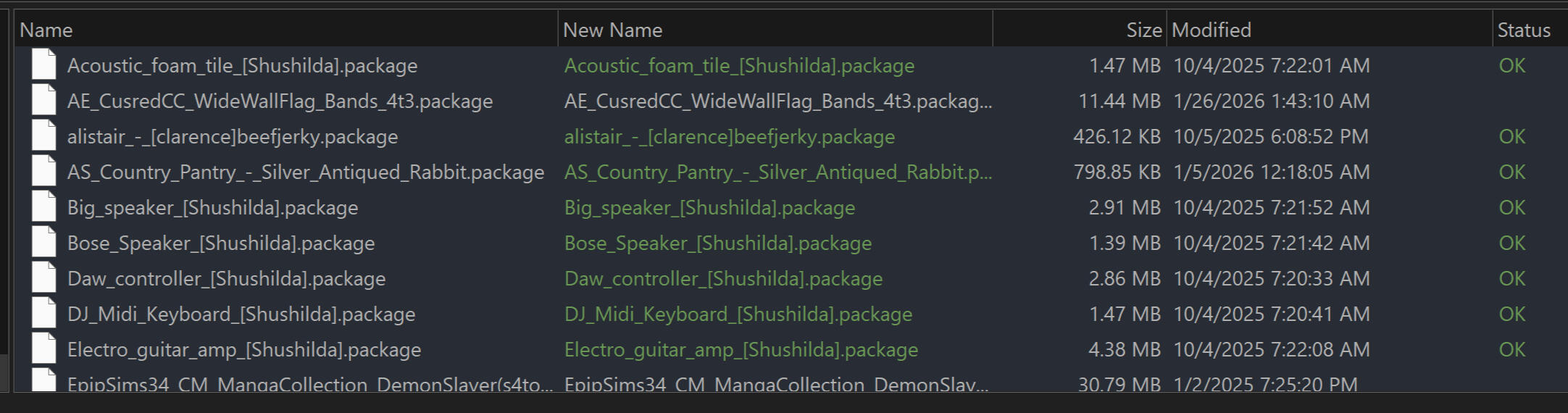Sort files by Size column header
The height and width of the screenshot is (413, 1568).
click(1143, 30)
